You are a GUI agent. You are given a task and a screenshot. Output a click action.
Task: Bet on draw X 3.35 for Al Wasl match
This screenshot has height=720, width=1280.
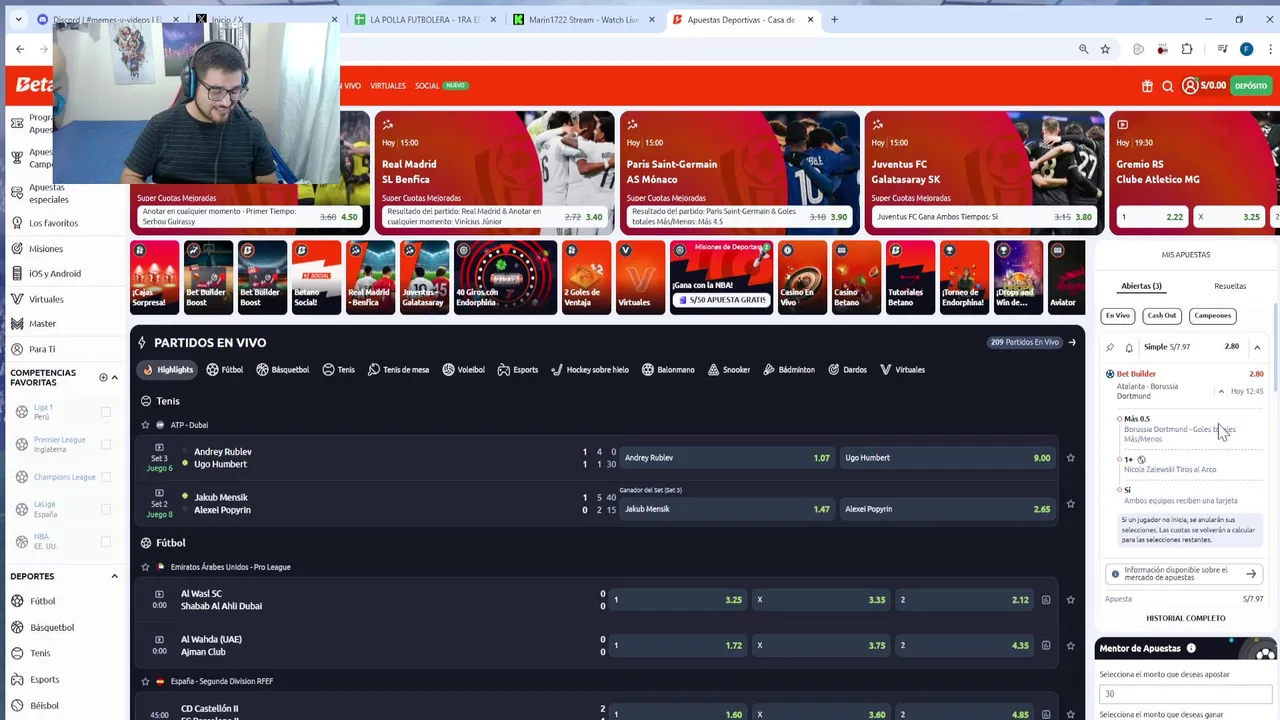point(821,600)
